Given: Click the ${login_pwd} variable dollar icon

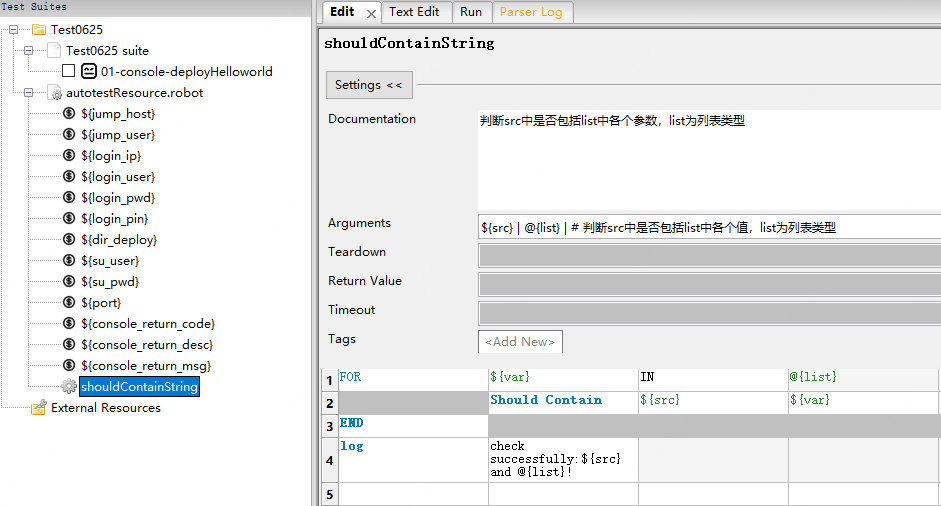Looking at the screenshot, I should (x=69, y=197).
